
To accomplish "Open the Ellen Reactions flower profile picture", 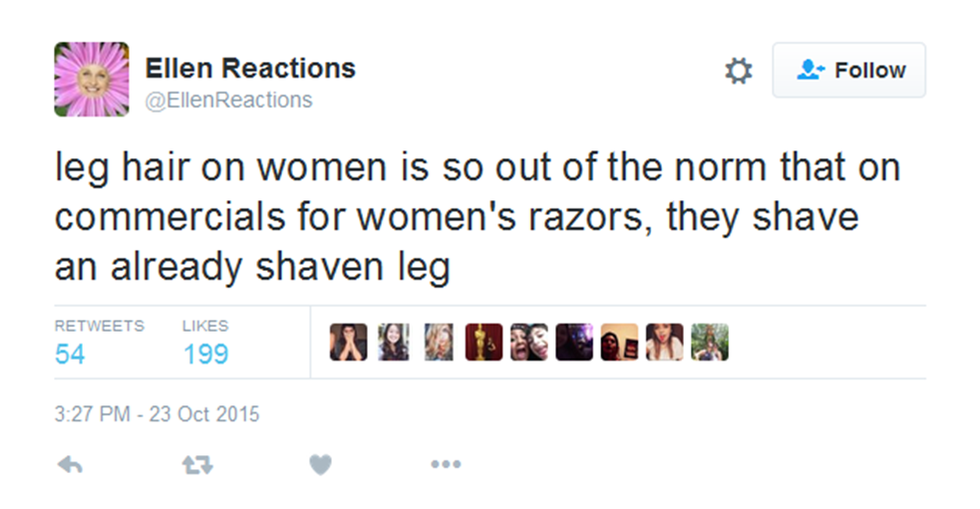I will click(x=91, y=79).
